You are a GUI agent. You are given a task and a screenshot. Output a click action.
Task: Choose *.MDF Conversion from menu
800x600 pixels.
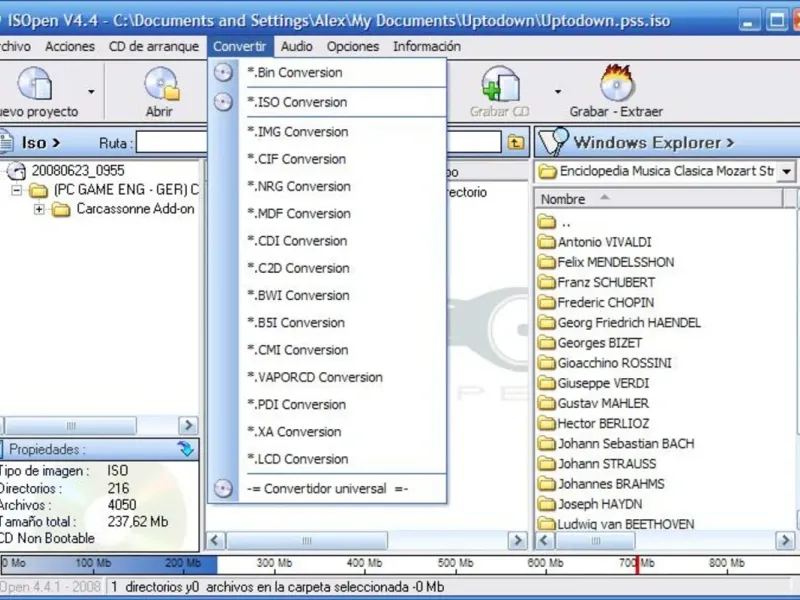[343, 213]
